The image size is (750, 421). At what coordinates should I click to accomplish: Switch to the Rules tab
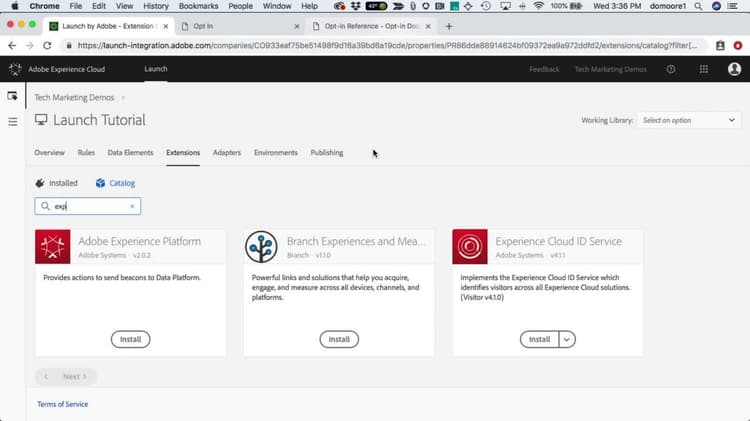point(86,153)
